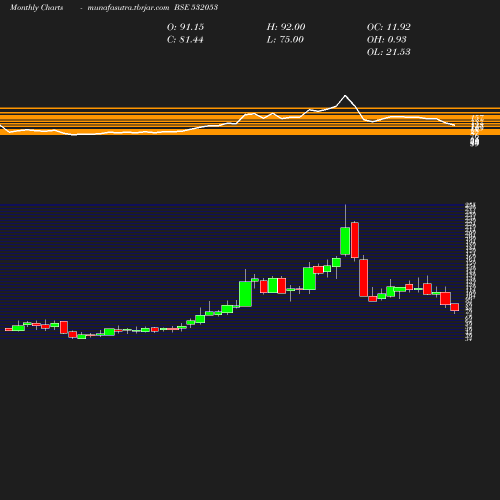Select the 'OH: 0.93' value
The image size is (500, 500).
tap(387, 39)
